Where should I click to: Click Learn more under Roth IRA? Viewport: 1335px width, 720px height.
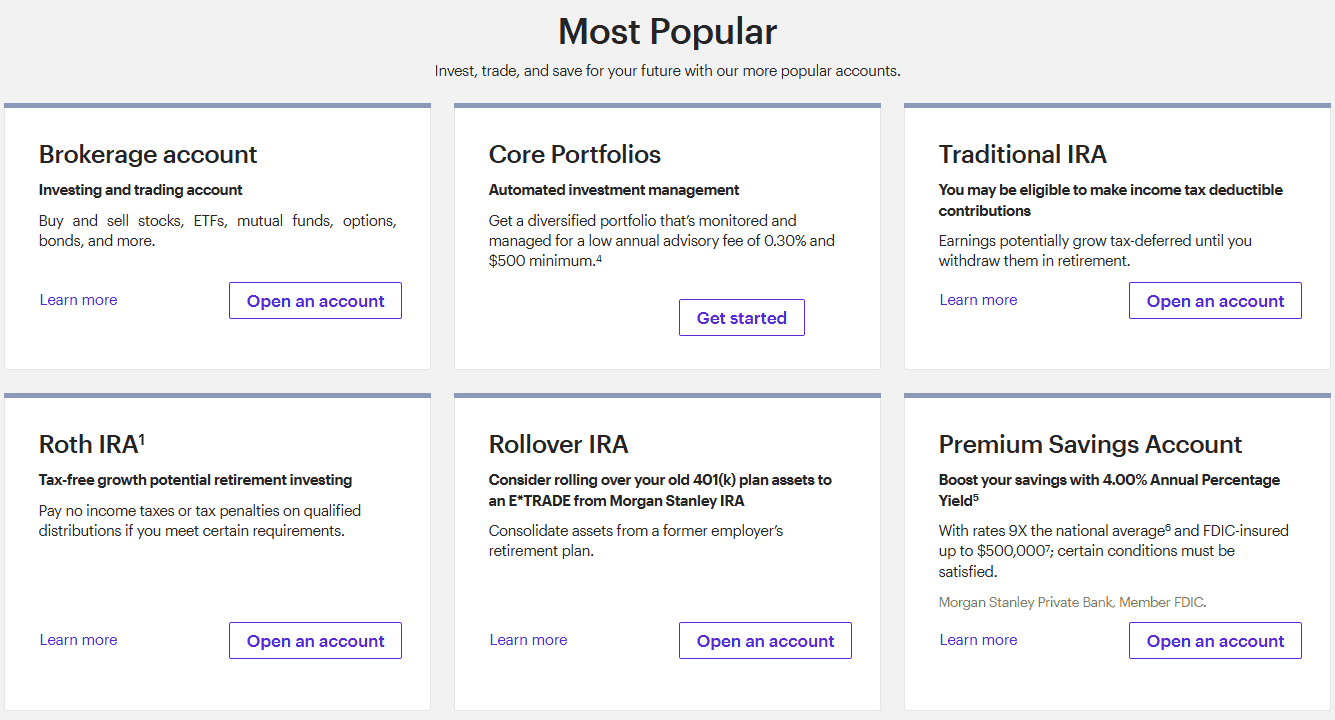pos(78,639)
